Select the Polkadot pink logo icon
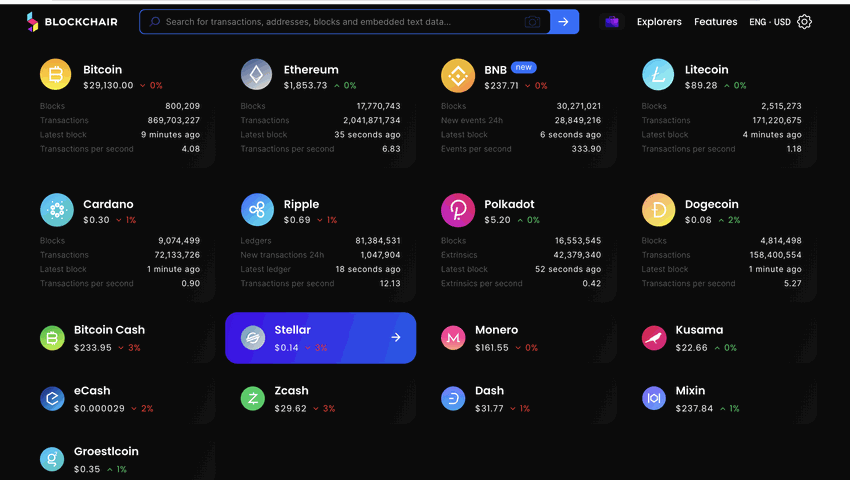This screenshot has height=480, width=850. pos(458,209)
